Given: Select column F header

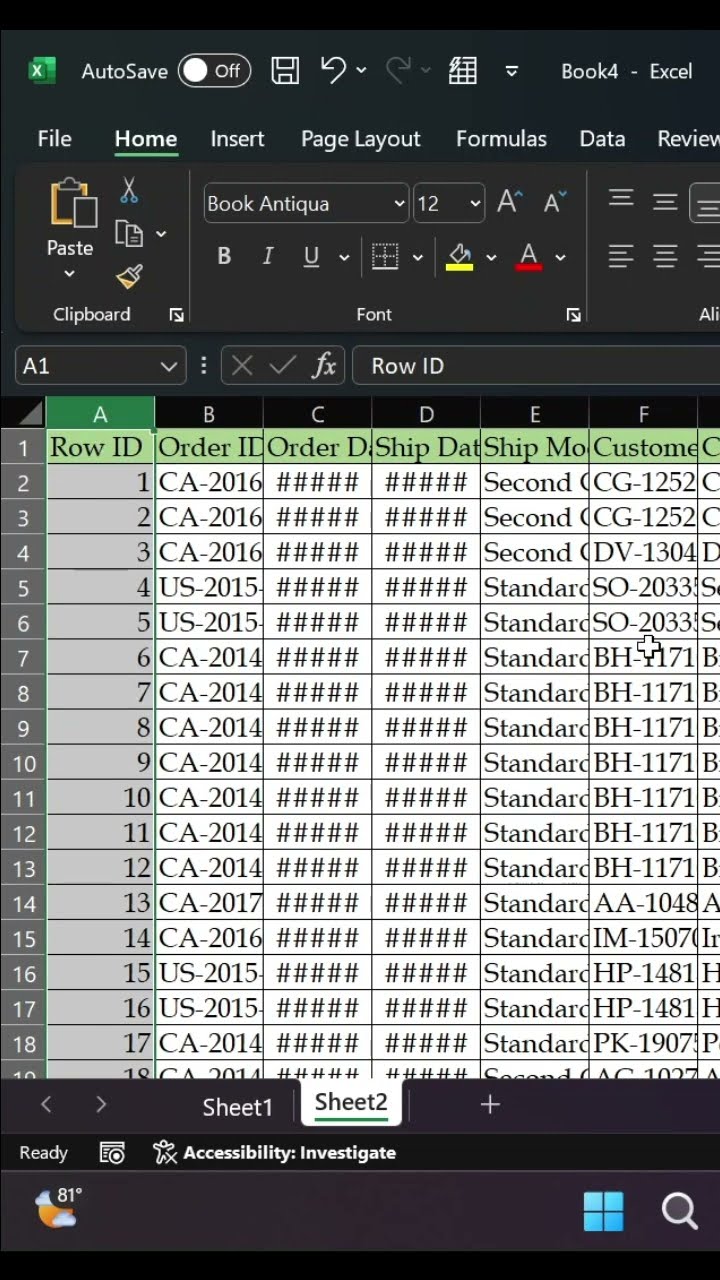Looking at the screenshot, I should [643, 414].
